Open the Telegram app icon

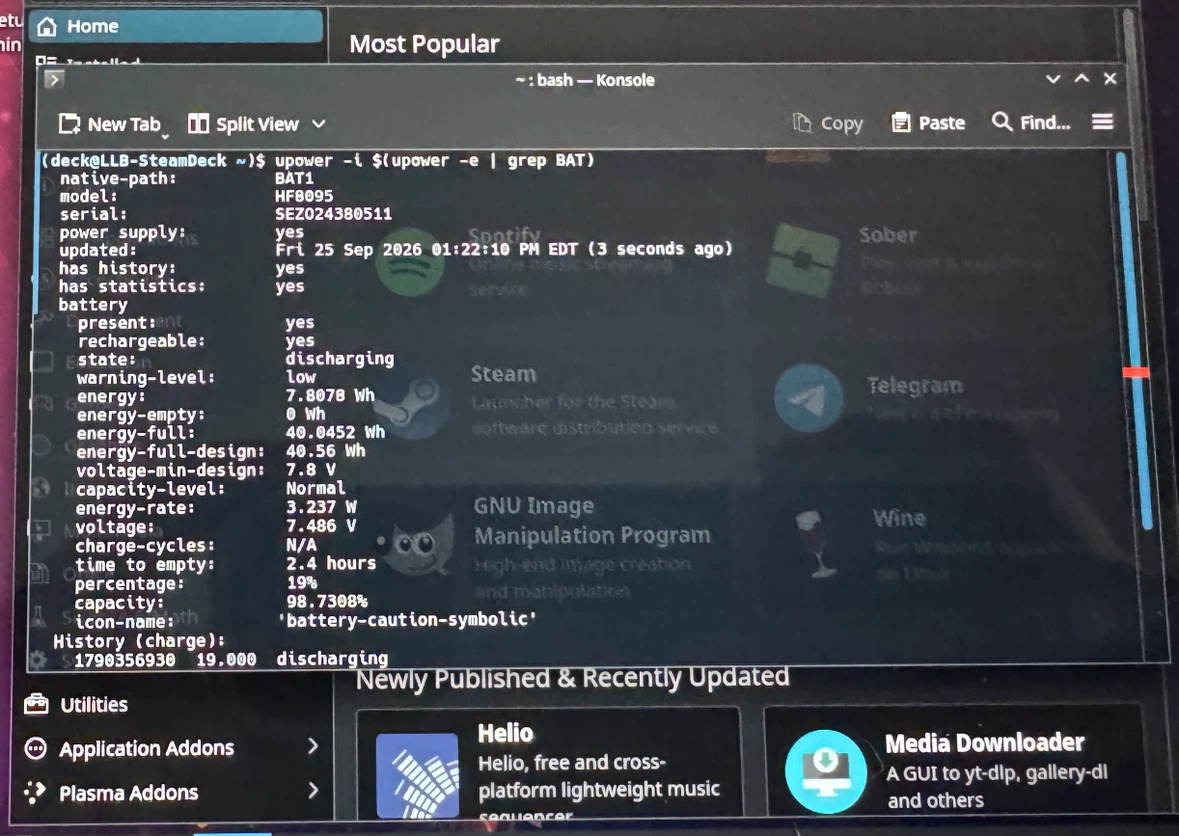[x=809, y=398]
